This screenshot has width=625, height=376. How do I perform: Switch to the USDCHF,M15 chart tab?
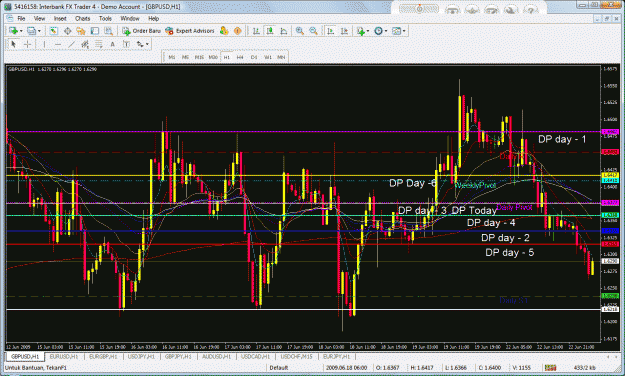click(x=297, y=356)
